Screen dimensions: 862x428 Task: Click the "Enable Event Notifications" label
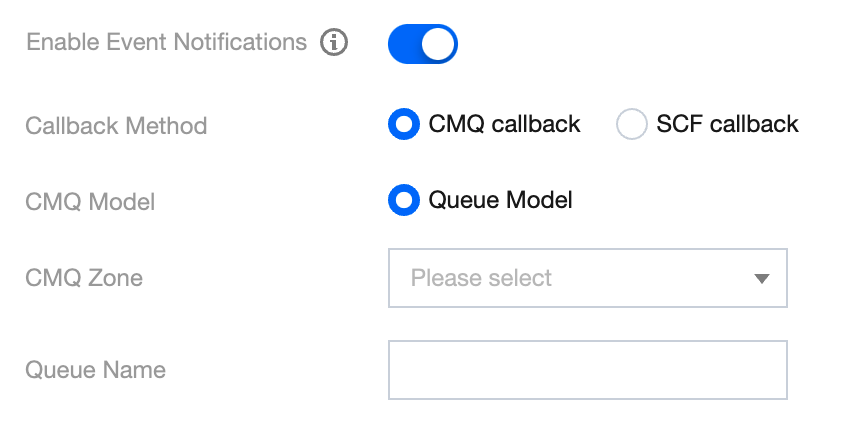(x=166, y=43)
